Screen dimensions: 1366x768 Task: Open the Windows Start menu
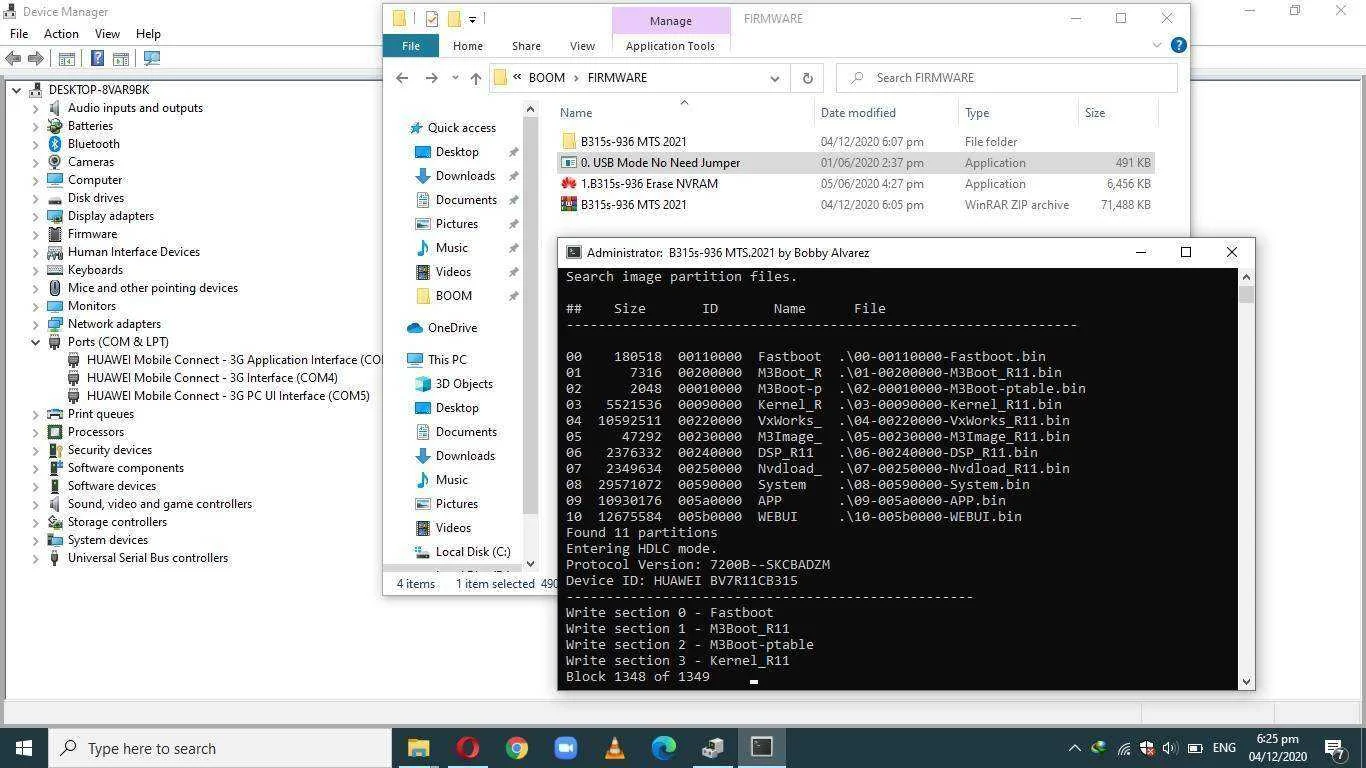[24, 748]
